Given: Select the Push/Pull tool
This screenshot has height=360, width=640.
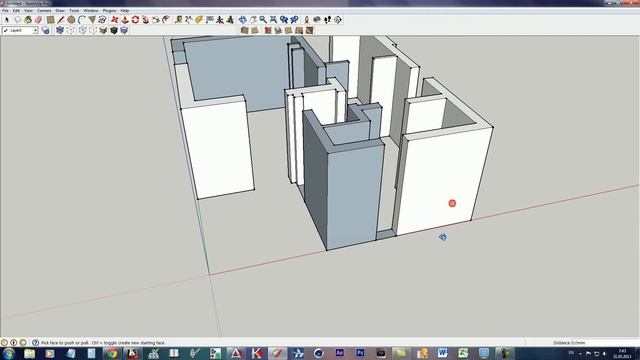Looking at the screenshot, I should coord(125,20).
